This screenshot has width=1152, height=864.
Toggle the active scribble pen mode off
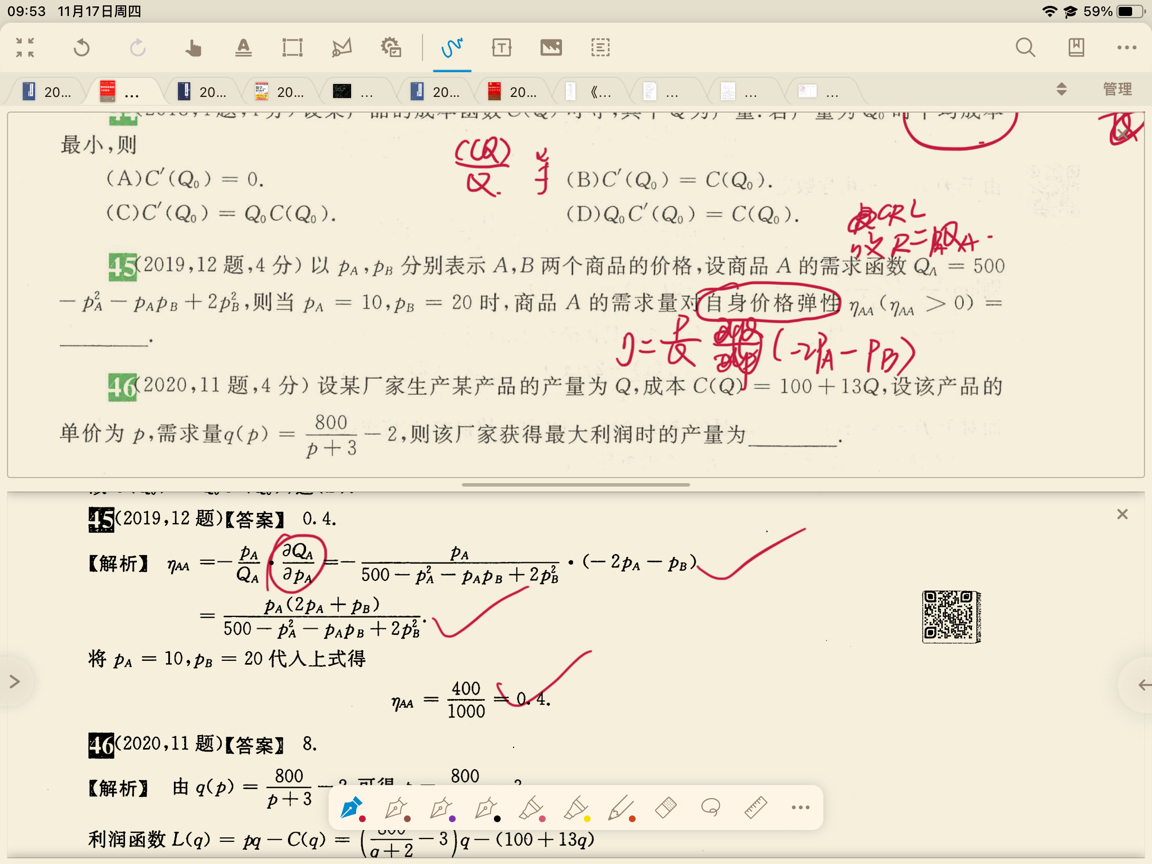(x=452, y=47)
